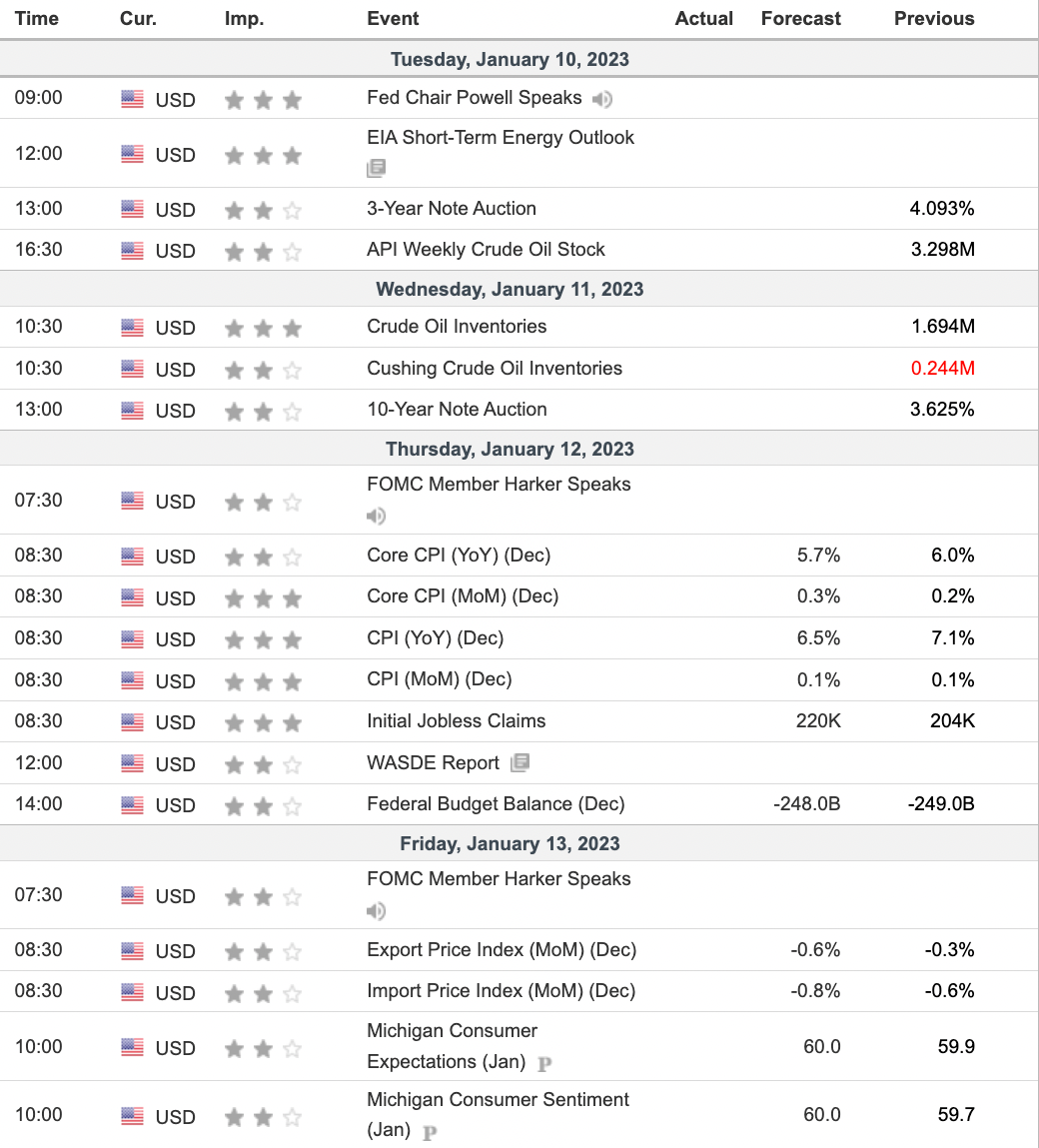
Task: Click preliminary P icon by Michigan Consumer Sentiment
Action: tap(430, 1133)
